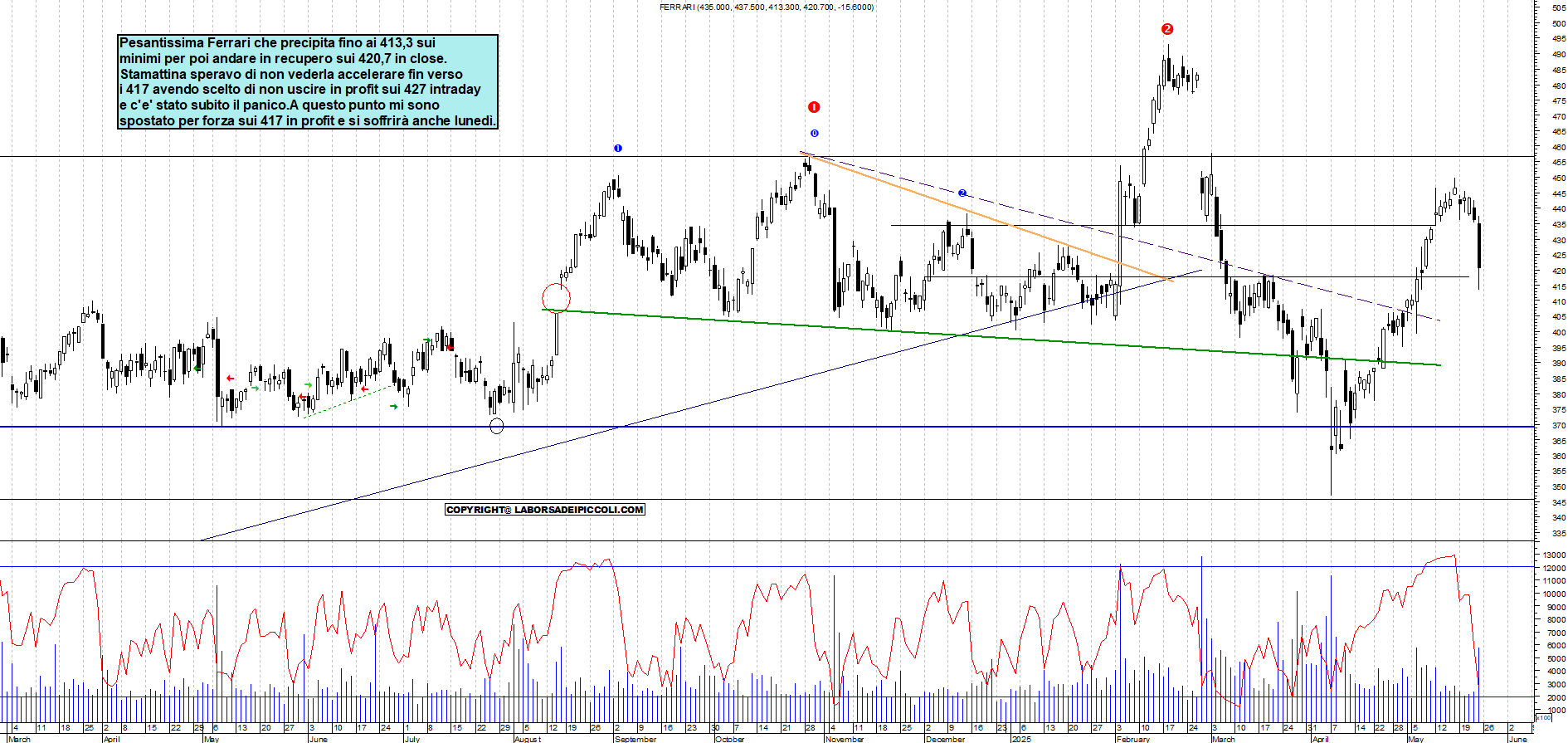This screenshot has width=1568, height=743.
Task: Select the red hollow circle at the August breakout
Action: click(556, 297)
